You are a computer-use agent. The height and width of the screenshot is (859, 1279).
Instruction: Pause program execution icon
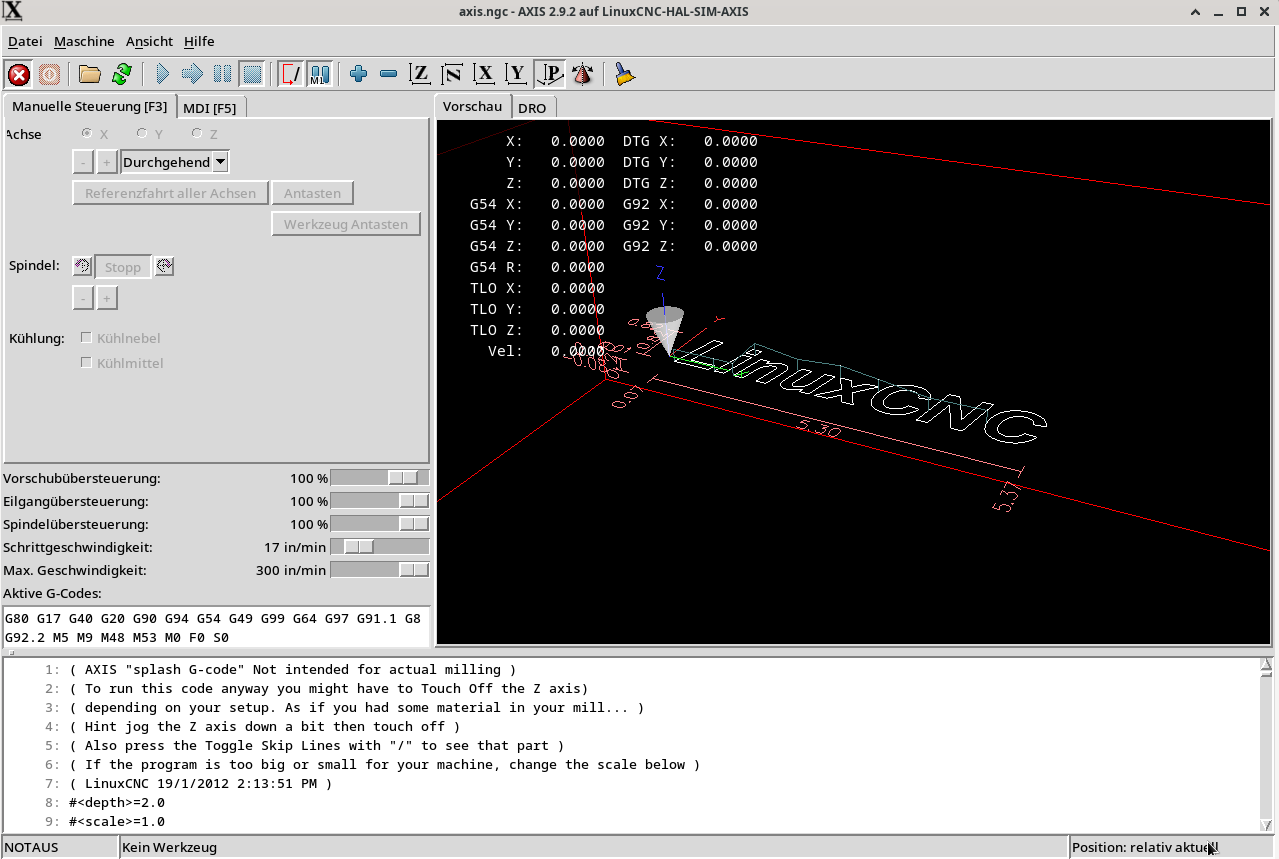(222, 74)
